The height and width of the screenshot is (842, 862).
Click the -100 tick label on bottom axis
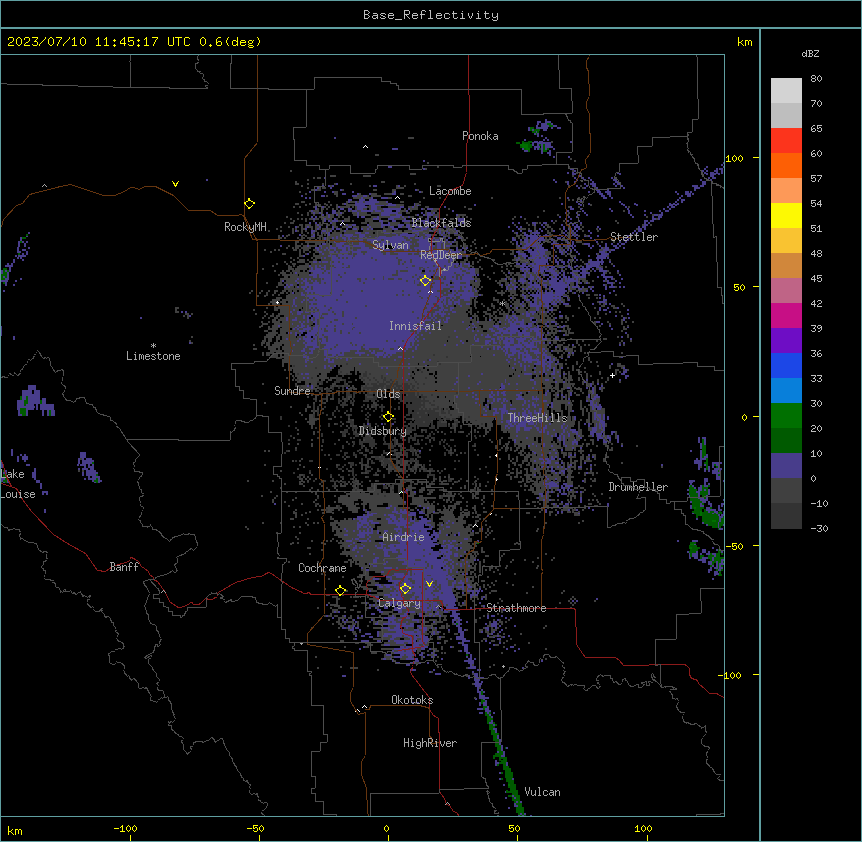click(x=125, y=828)
